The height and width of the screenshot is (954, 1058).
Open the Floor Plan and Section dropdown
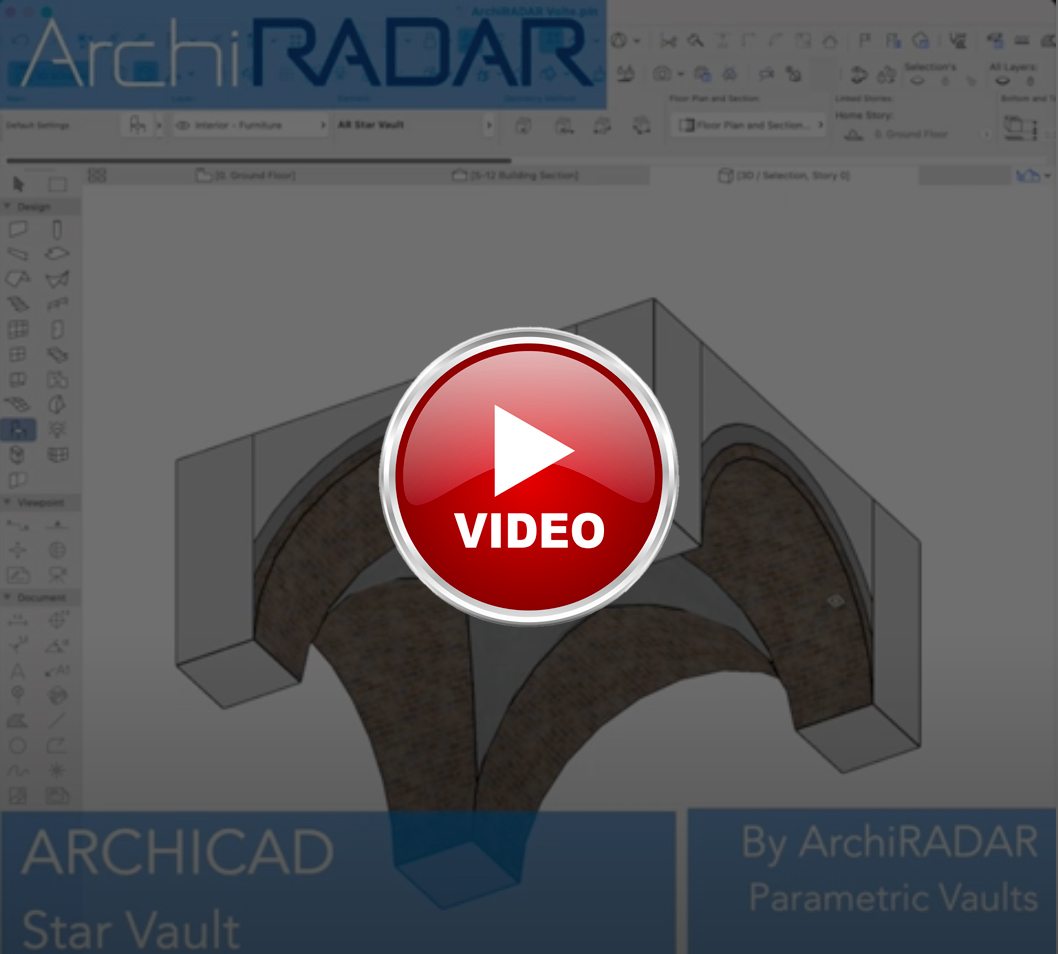751,126
